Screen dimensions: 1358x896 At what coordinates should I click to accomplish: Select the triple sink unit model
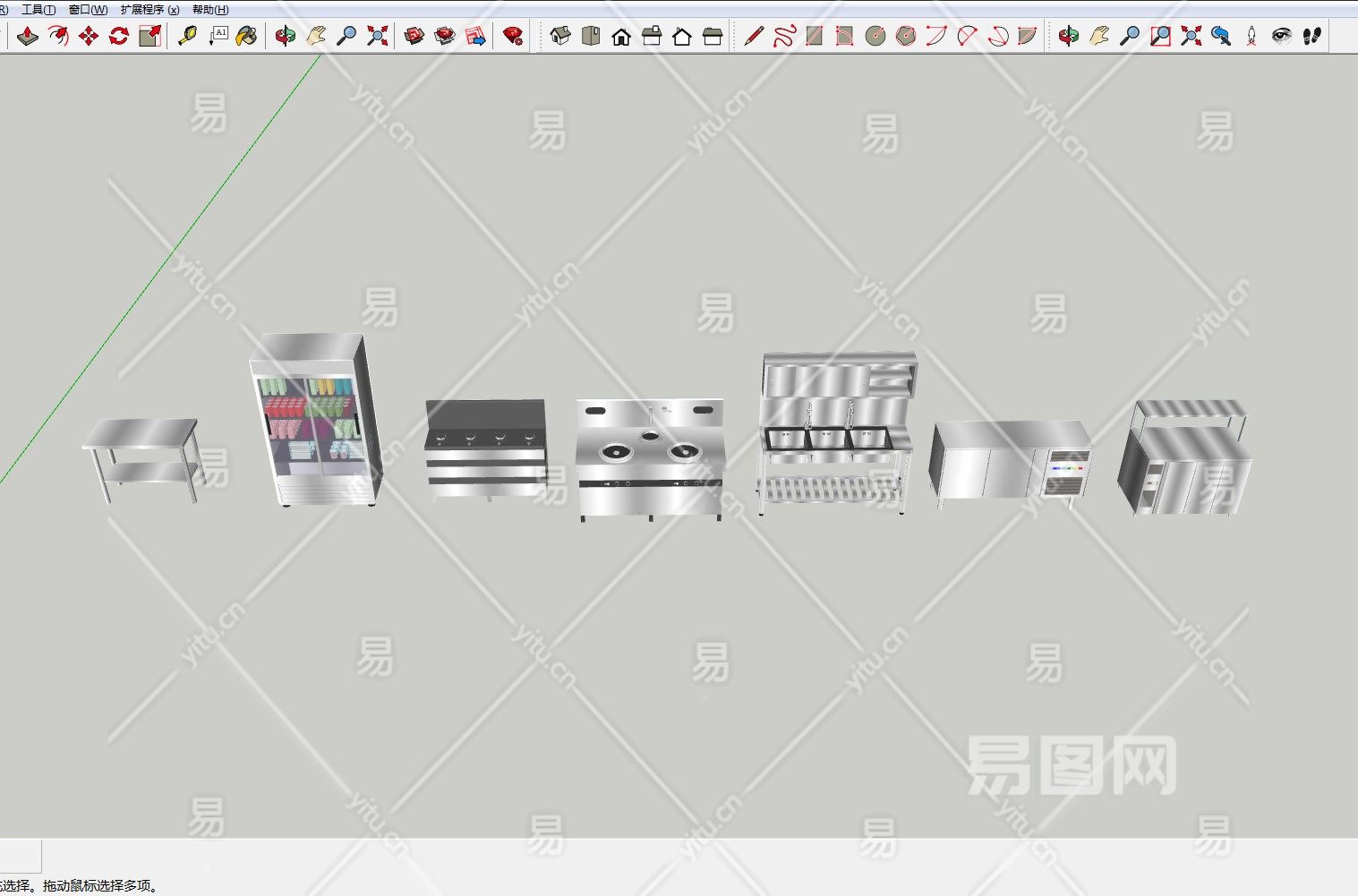point(837,433)
